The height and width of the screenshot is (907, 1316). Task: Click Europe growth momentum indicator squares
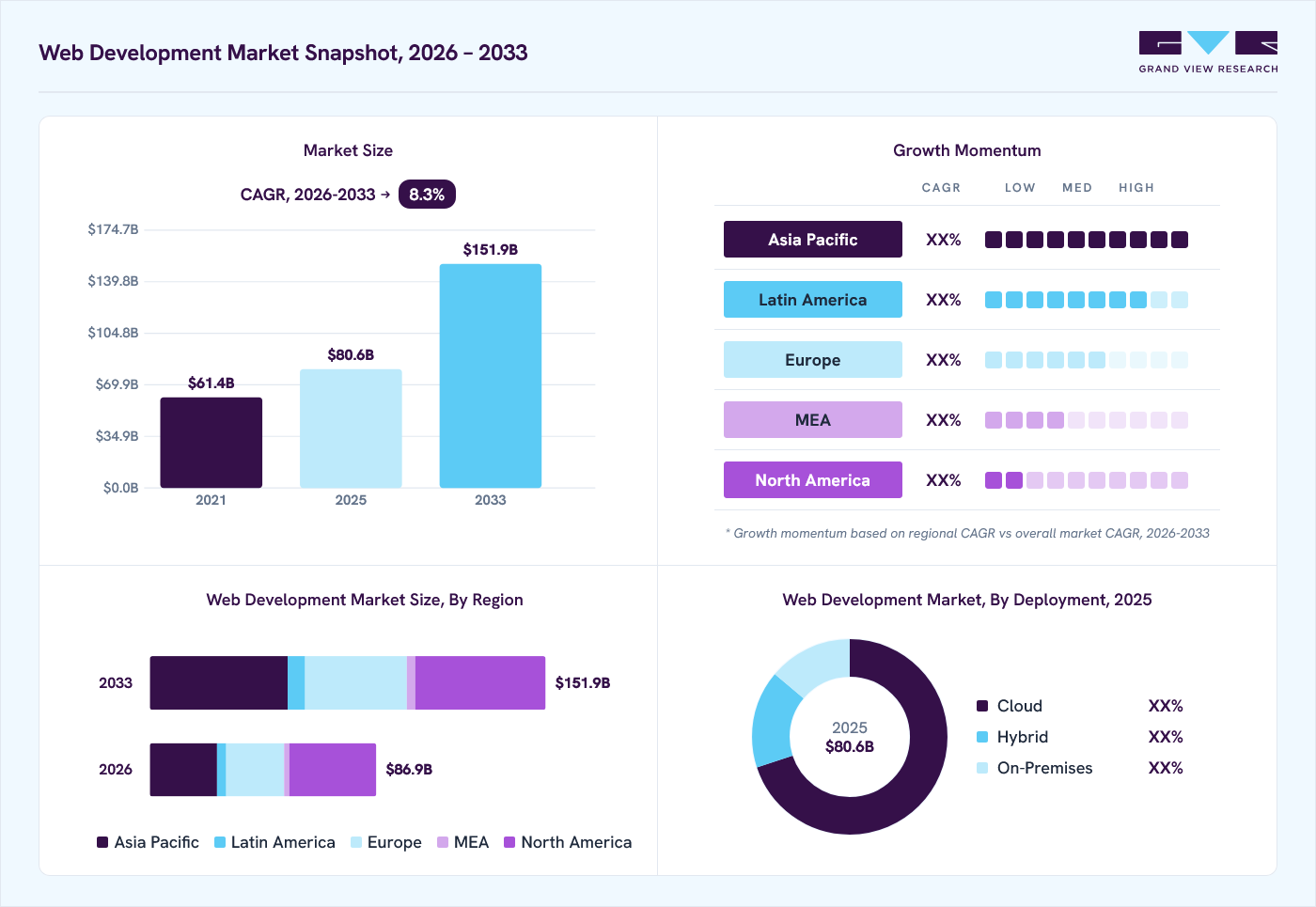pos(1087,360)
